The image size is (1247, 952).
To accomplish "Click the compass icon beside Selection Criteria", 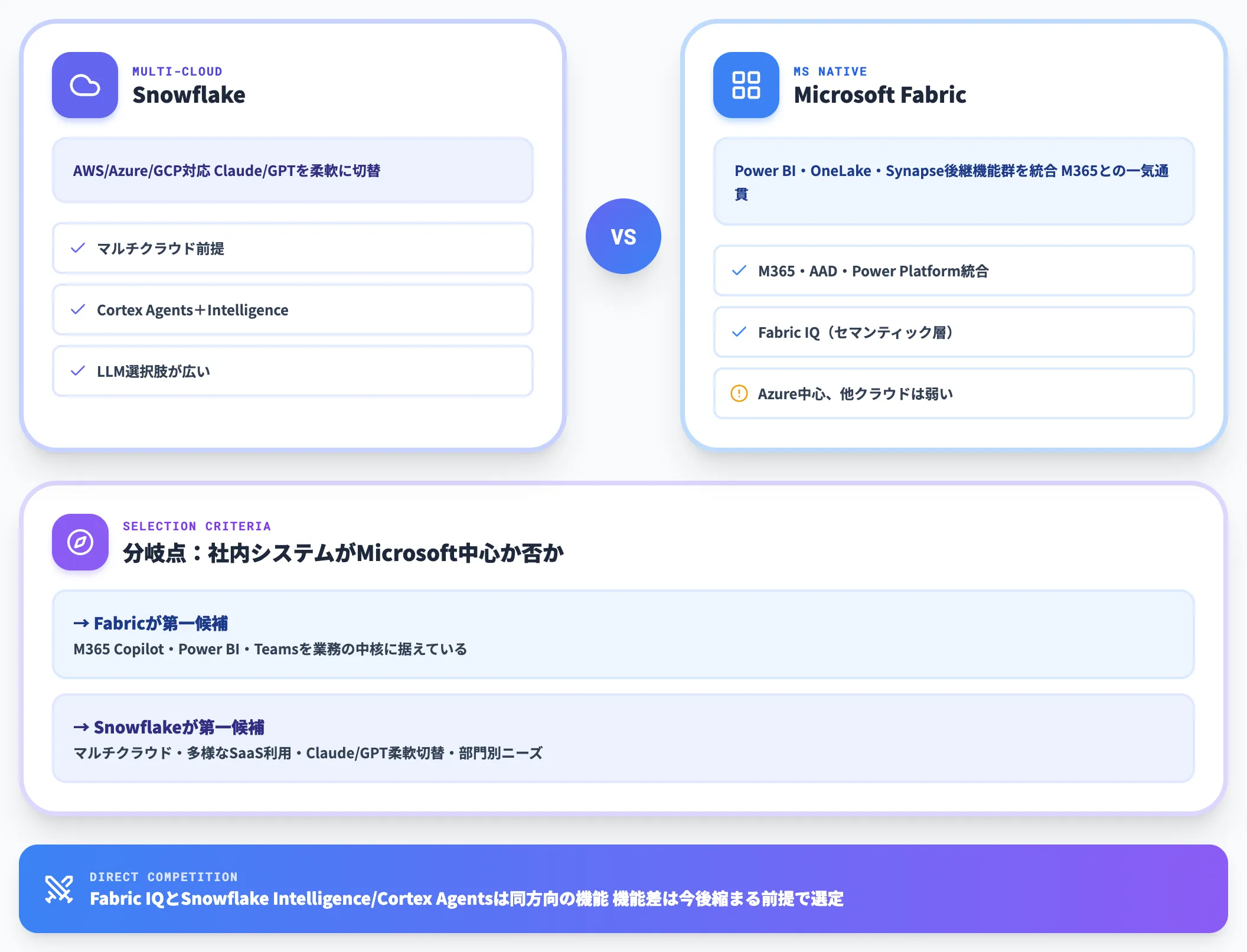I will coord(80,542).
